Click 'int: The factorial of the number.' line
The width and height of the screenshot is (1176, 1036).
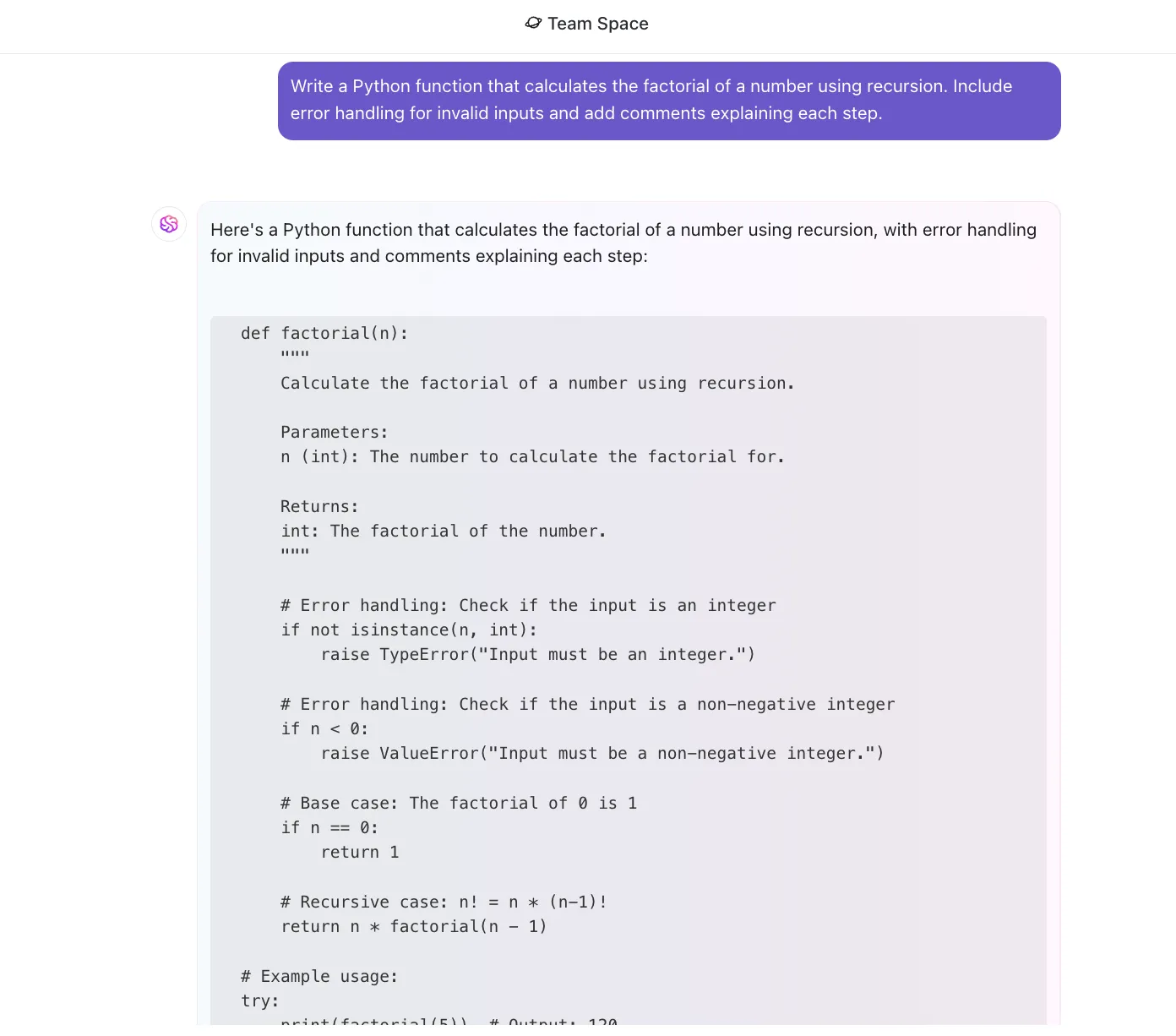pos(444,531)
